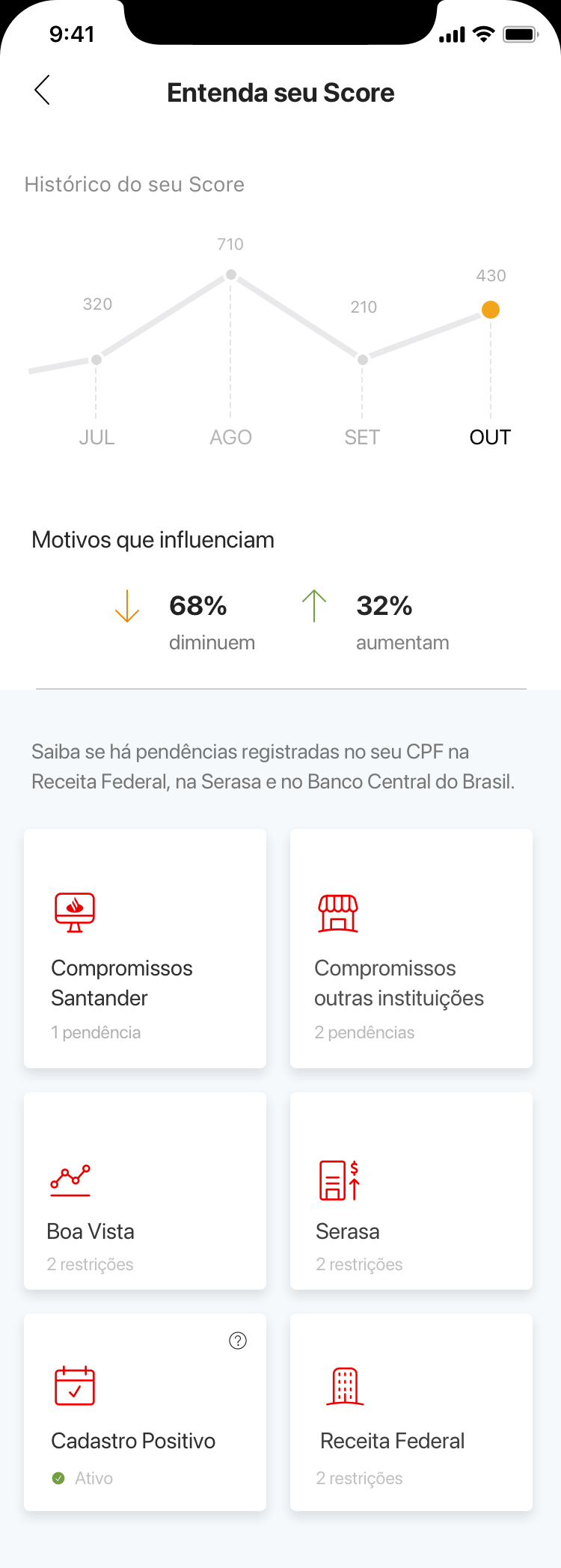The width and height of the screenshot is (561, 1568).
Task: Tap the Boa Vista line chart icon
Action: click(x=70, y=1179)
